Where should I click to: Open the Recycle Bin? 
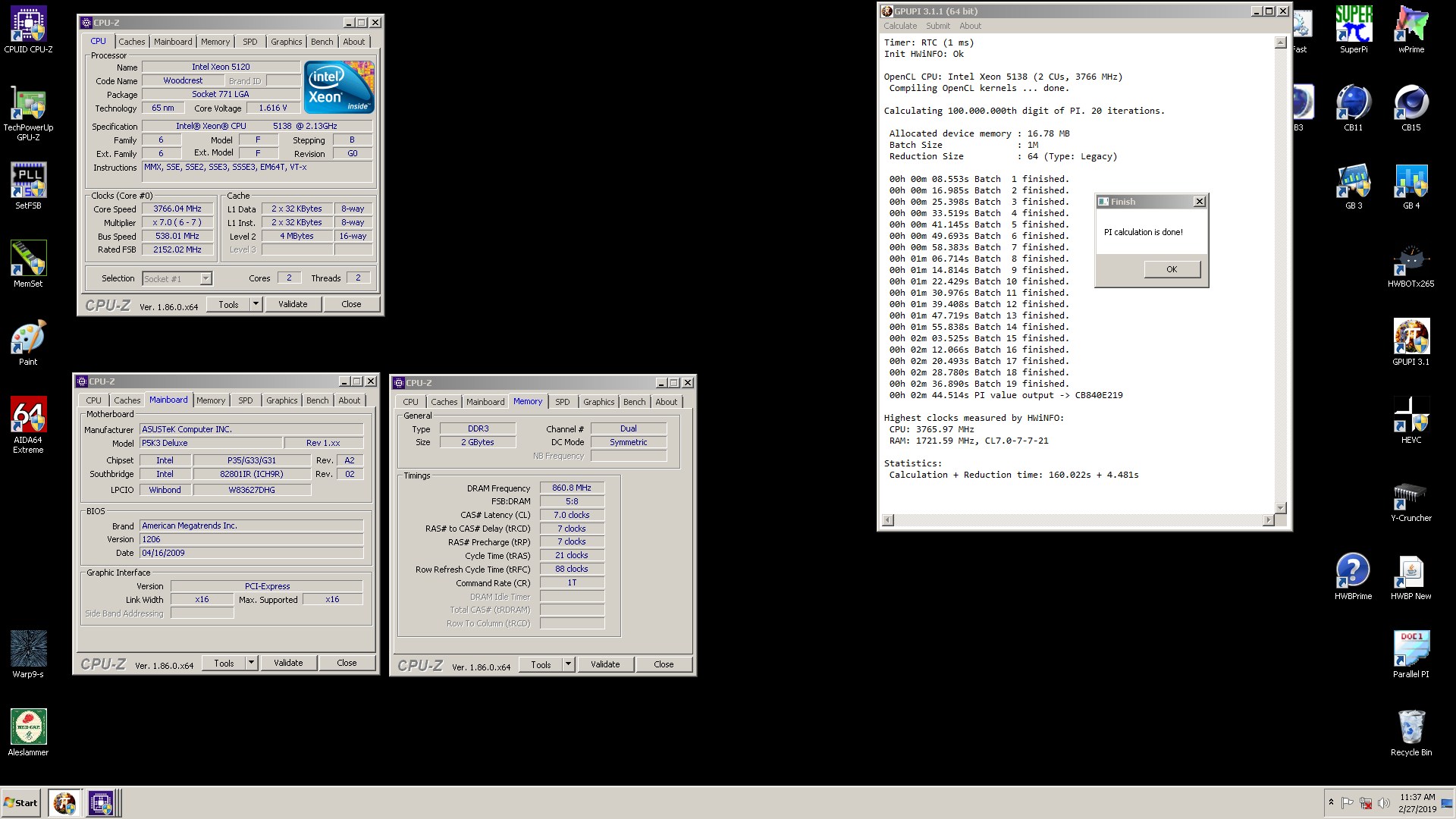[x=1411, y=733]
